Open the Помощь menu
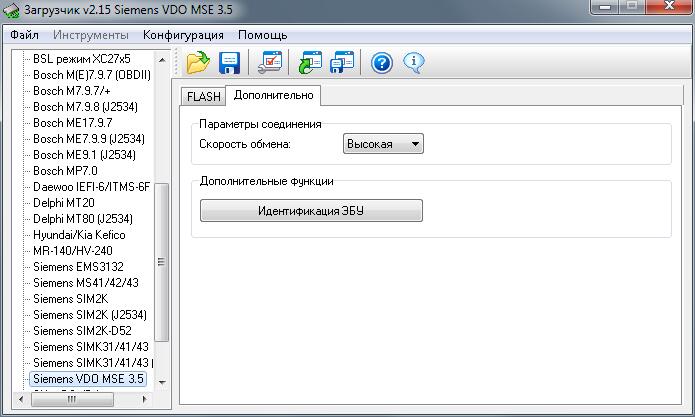This screenshot has width=695, height=417. [262, 35]
